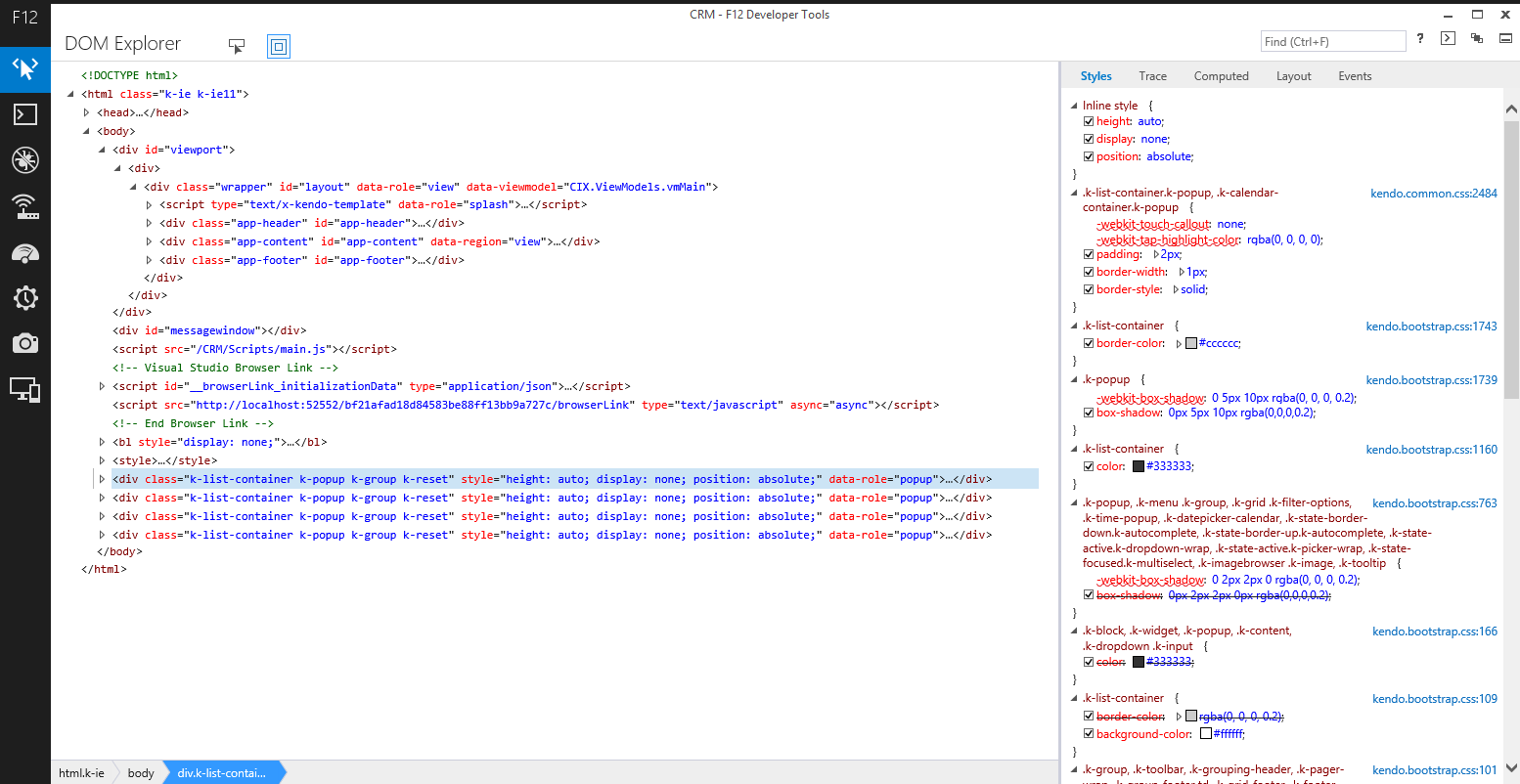Open the Debugger tool with bug icon

click(x=25, y=160)
